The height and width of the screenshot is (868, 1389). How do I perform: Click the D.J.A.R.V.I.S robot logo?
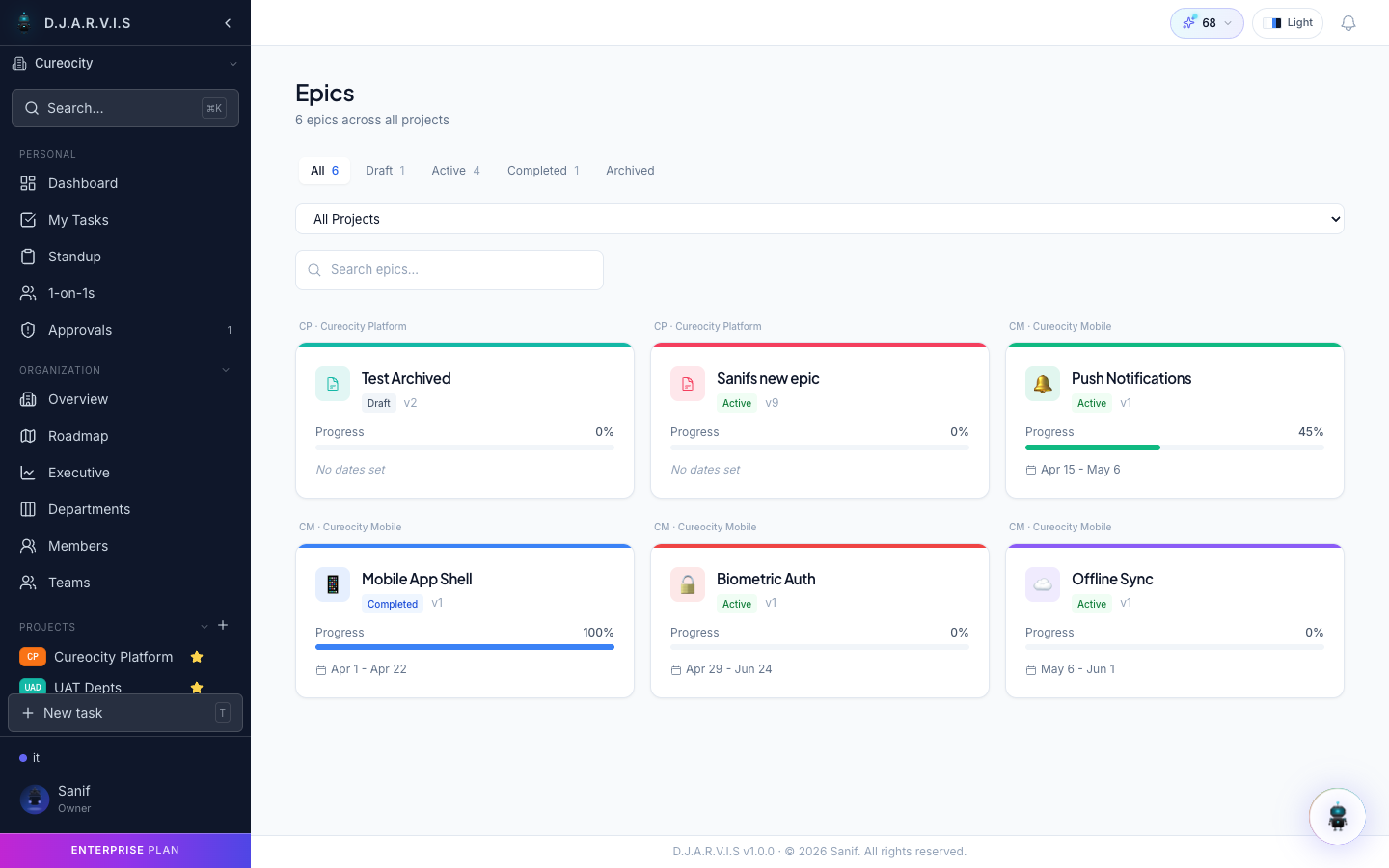(24, 22)
